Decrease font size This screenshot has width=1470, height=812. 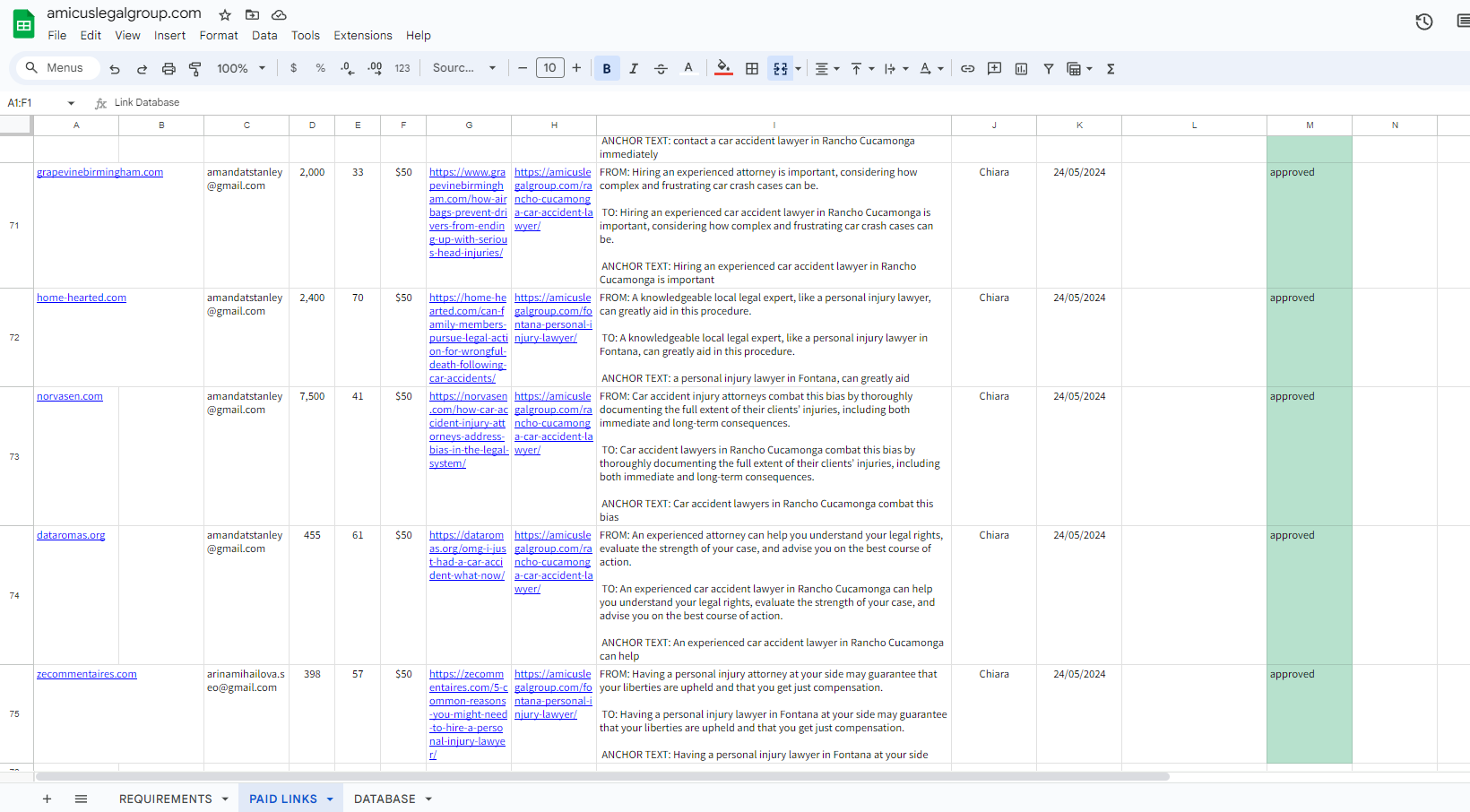(523, 68)
